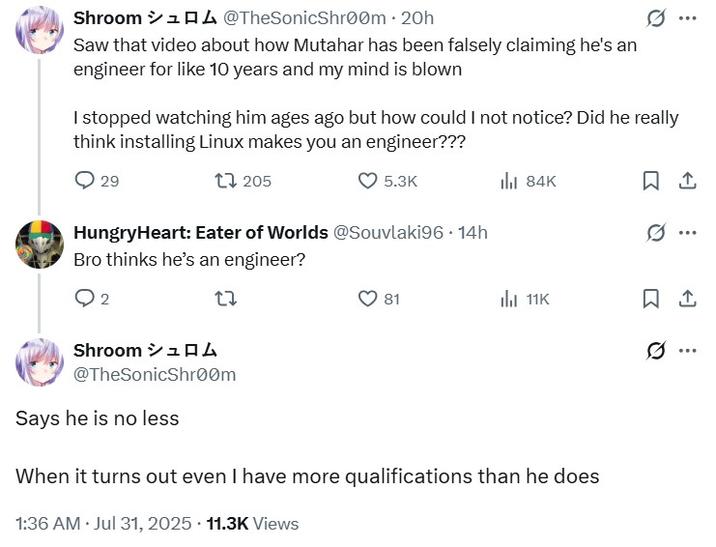716x547 pixels.
Task: Open Grok icon on Shroom's first tweet
Action: point(656,19)
